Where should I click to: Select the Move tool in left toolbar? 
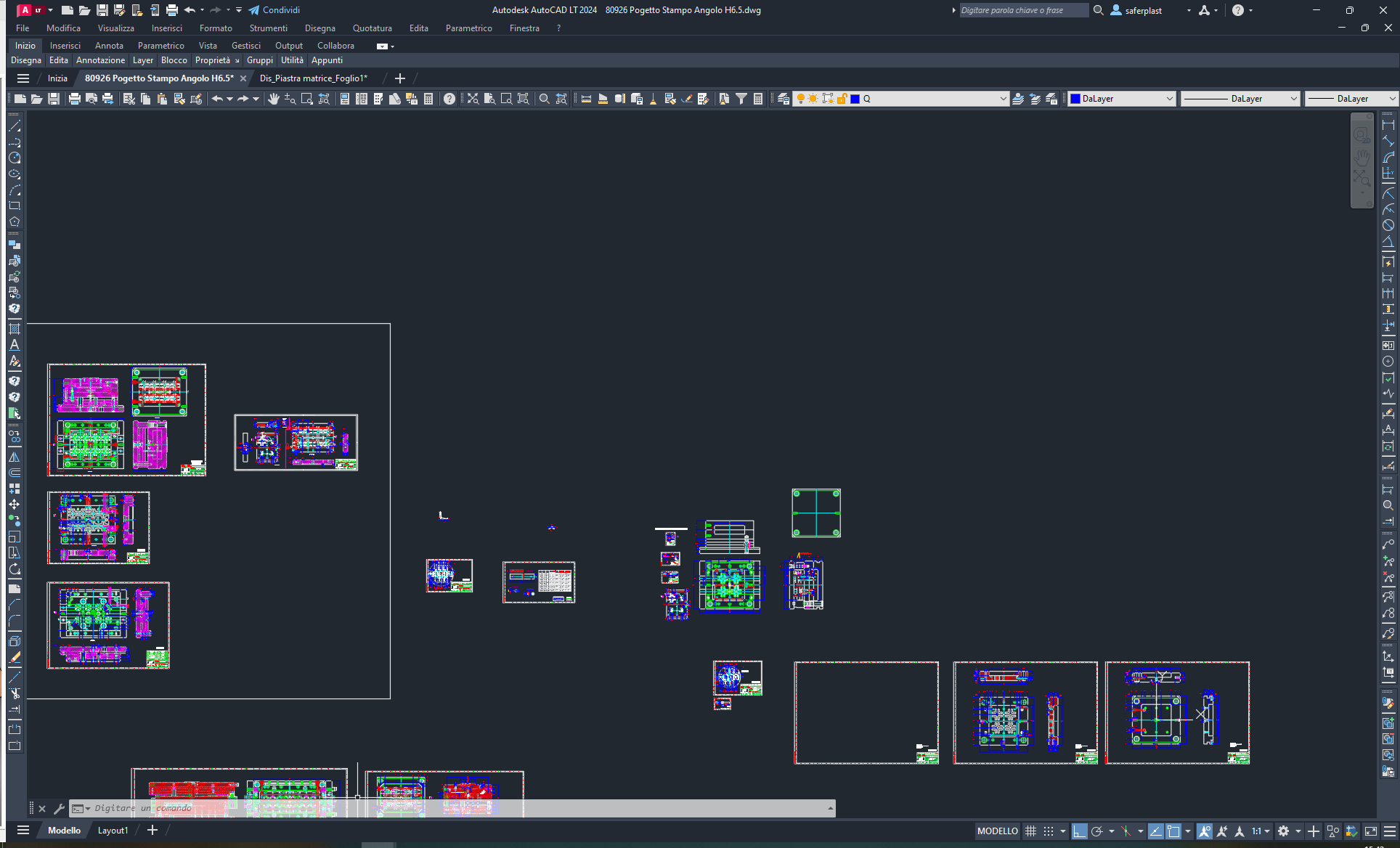tap(15, 505)
